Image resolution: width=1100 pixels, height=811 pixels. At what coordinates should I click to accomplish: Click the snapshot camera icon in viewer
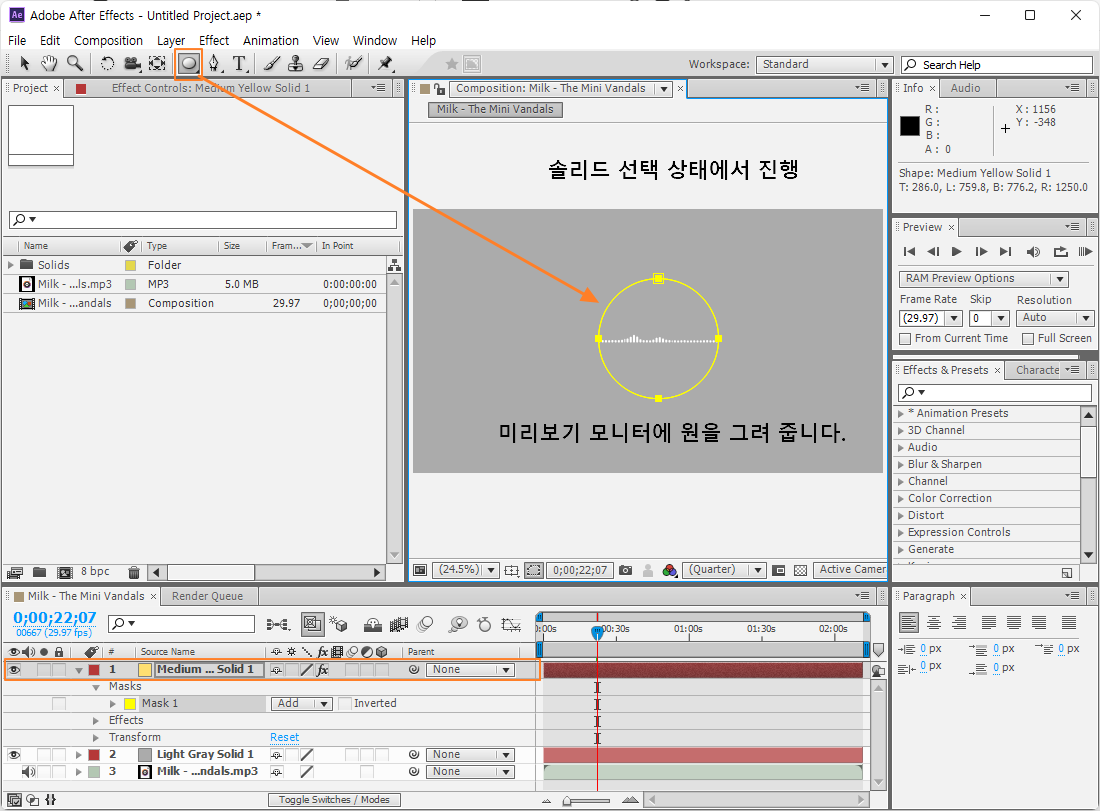pyautogui.click(x=626, y=570)
